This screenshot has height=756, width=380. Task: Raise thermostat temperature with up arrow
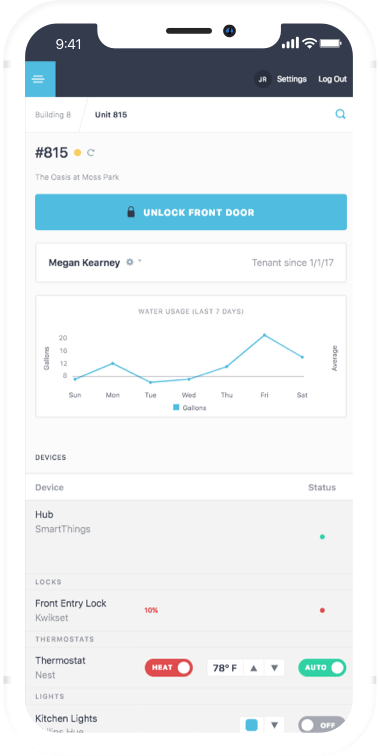coord(254,668)
